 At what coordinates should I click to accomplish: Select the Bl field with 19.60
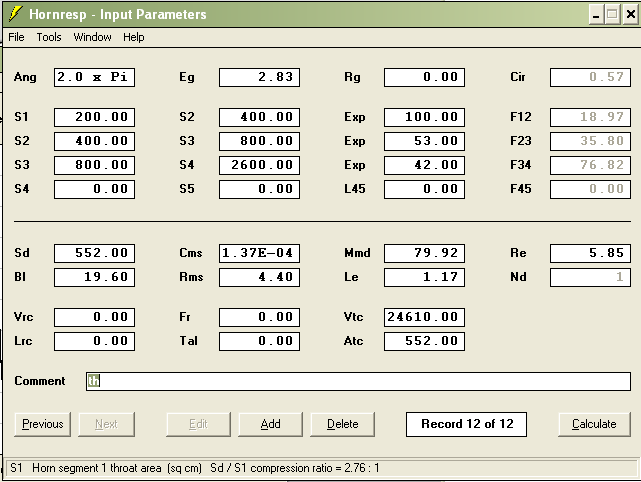point(94,277)
